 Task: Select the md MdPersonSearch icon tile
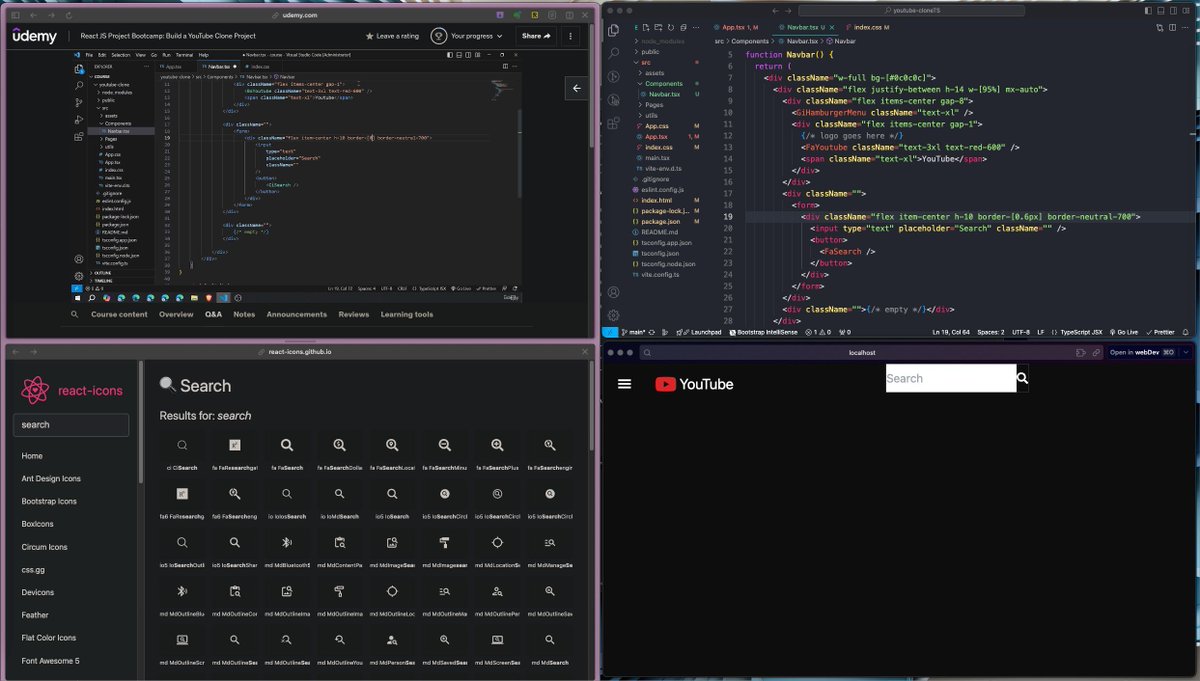point(392,646)
